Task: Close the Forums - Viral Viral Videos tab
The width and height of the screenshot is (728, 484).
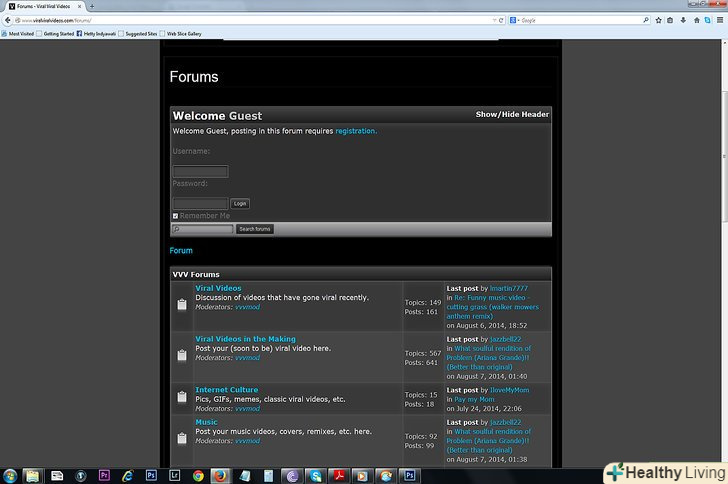Action: click(79, 7)
